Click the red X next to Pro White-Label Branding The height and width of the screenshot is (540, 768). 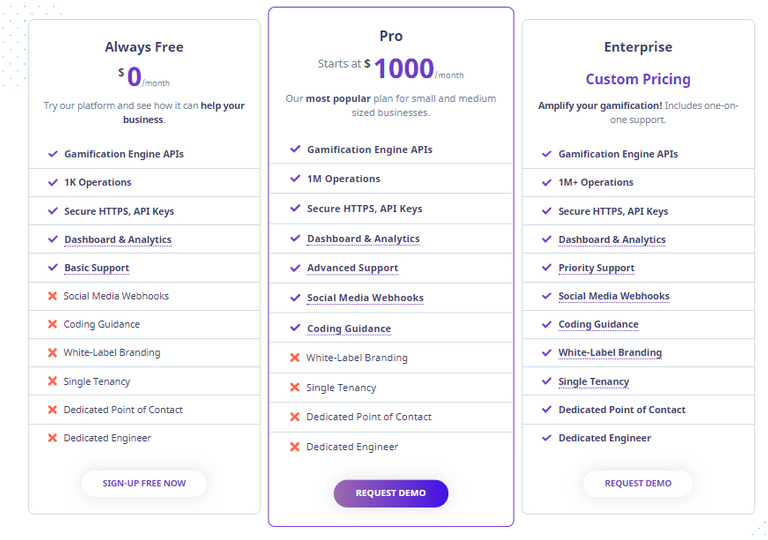pos(294,358)
